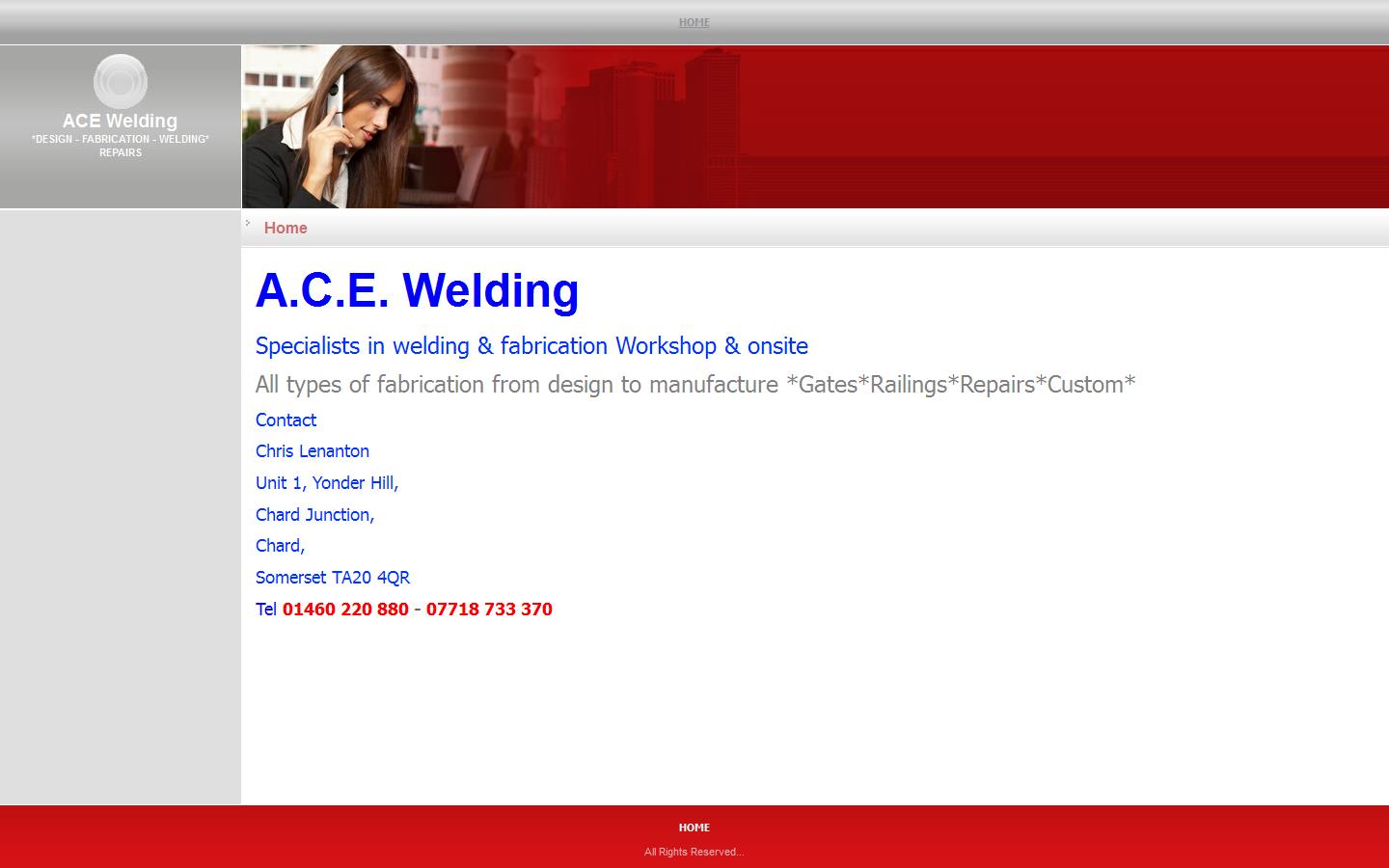Click the Somerset TA20 4QR postcode line
Viewport: 1389px width, 868px height.
(x=332, y=578)
